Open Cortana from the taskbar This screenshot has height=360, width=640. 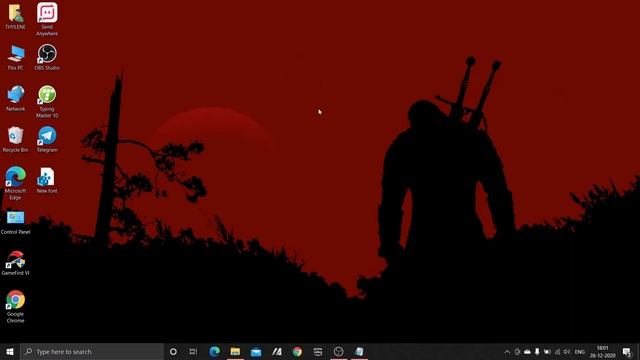[x=173, y=351]
